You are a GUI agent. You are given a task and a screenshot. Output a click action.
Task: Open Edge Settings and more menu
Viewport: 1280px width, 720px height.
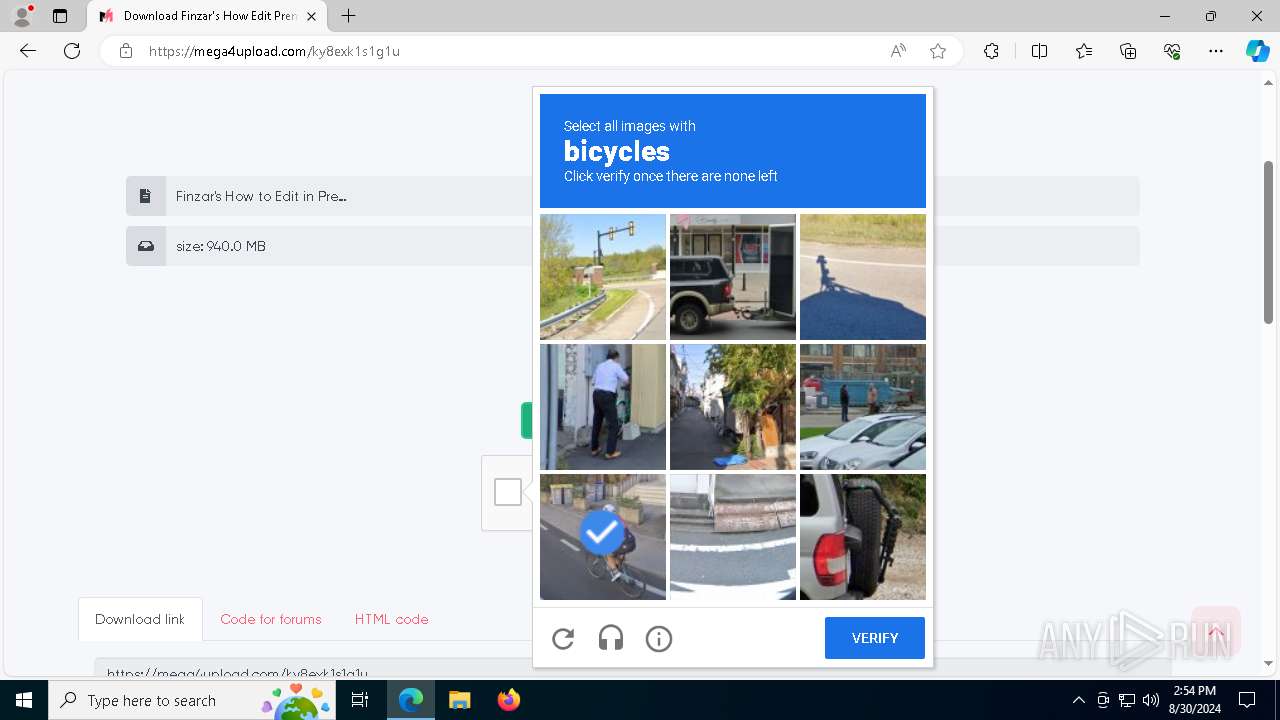coord(1216,51)
